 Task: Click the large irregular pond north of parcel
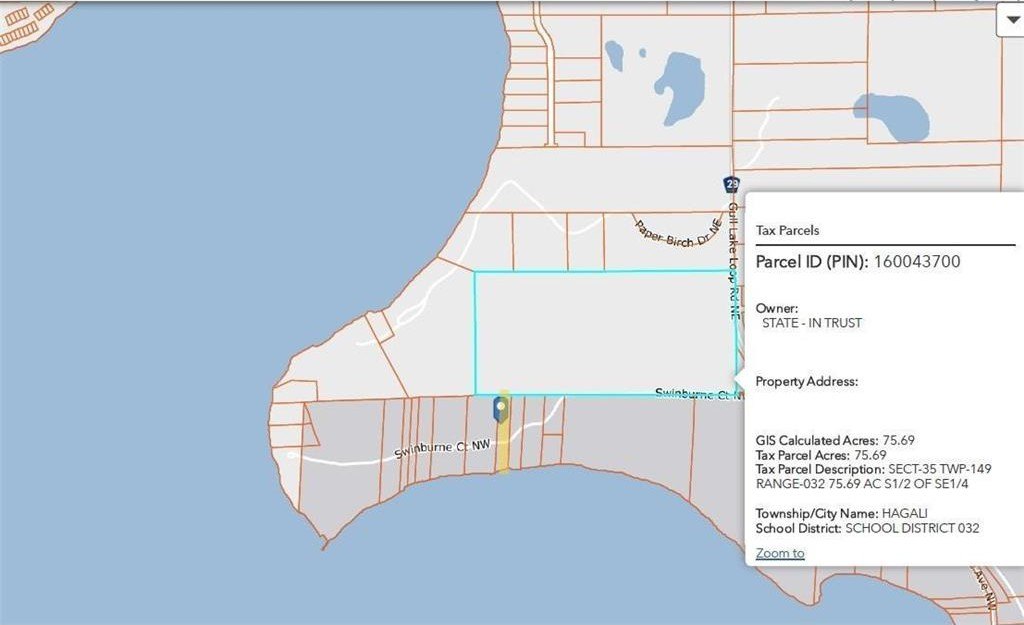(x=679, y=87)
